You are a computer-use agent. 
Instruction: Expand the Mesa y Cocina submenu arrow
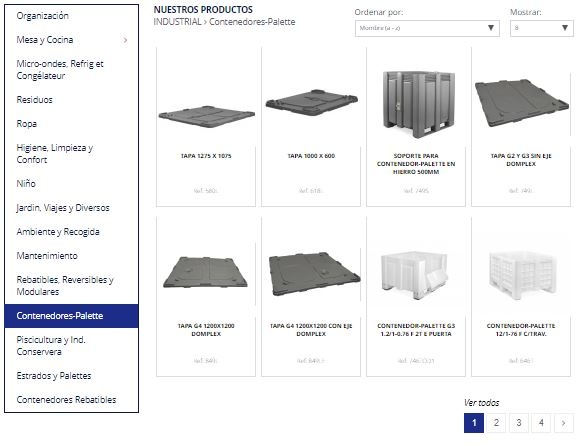125,40
